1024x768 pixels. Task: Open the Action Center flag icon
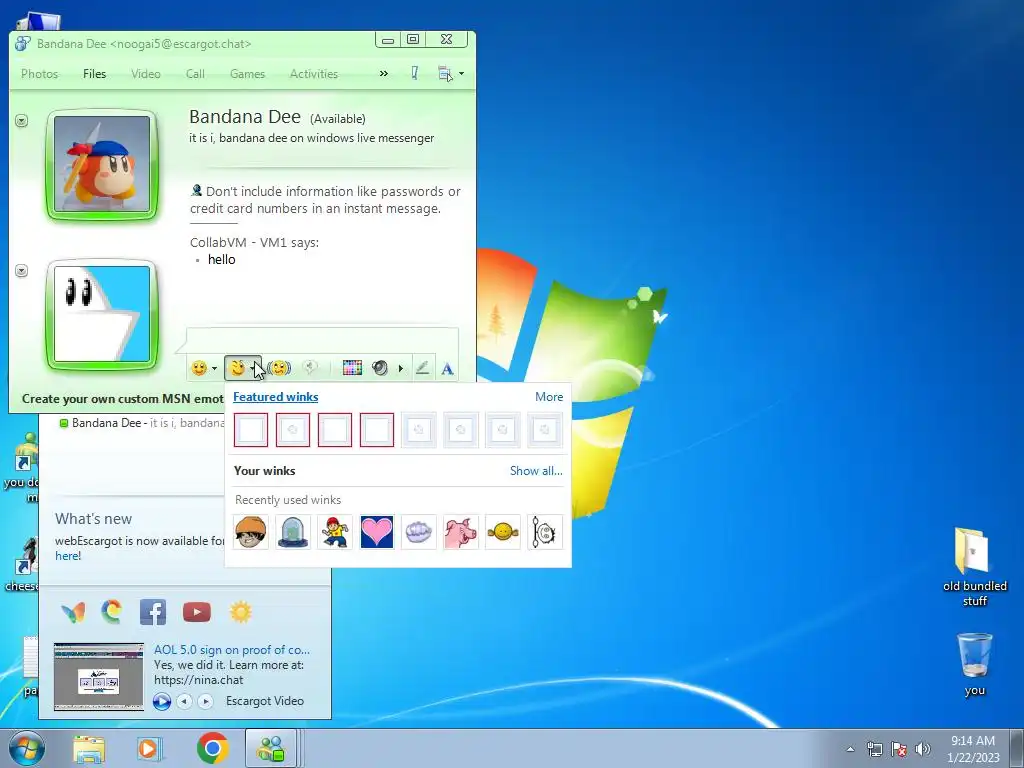click(x=899, y=749)
